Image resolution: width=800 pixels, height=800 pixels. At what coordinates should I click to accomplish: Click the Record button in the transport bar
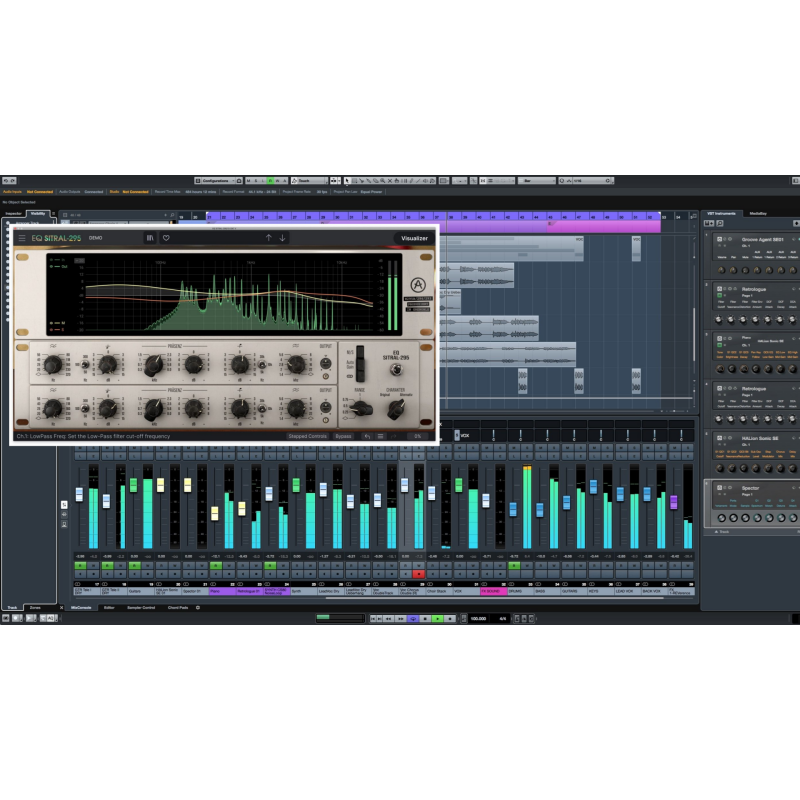pos(449,618)
